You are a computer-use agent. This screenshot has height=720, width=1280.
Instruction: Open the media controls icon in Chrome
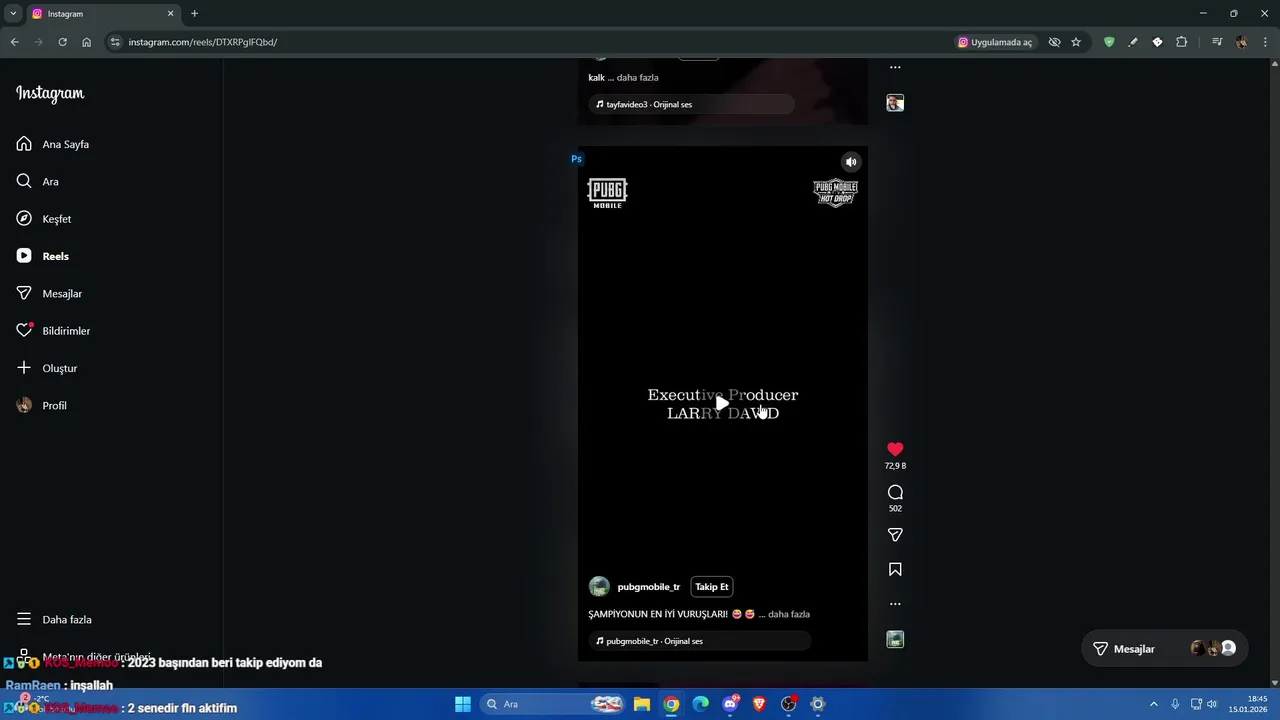pyautogui.click(x=1217, y=42)
